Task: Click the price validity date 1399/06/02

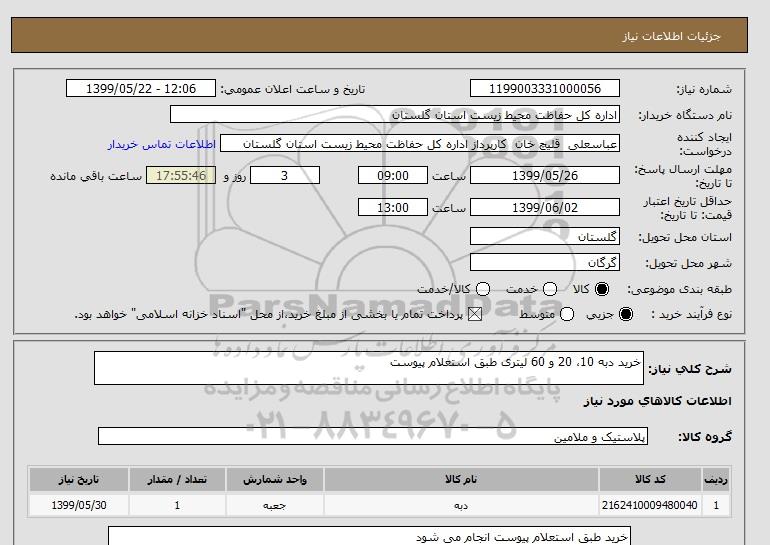Action: coord(545,207)
